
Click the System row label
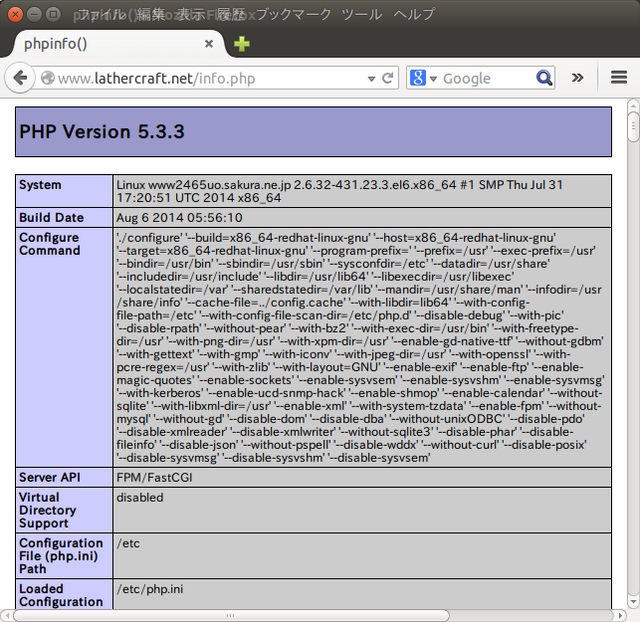(40, 184)
